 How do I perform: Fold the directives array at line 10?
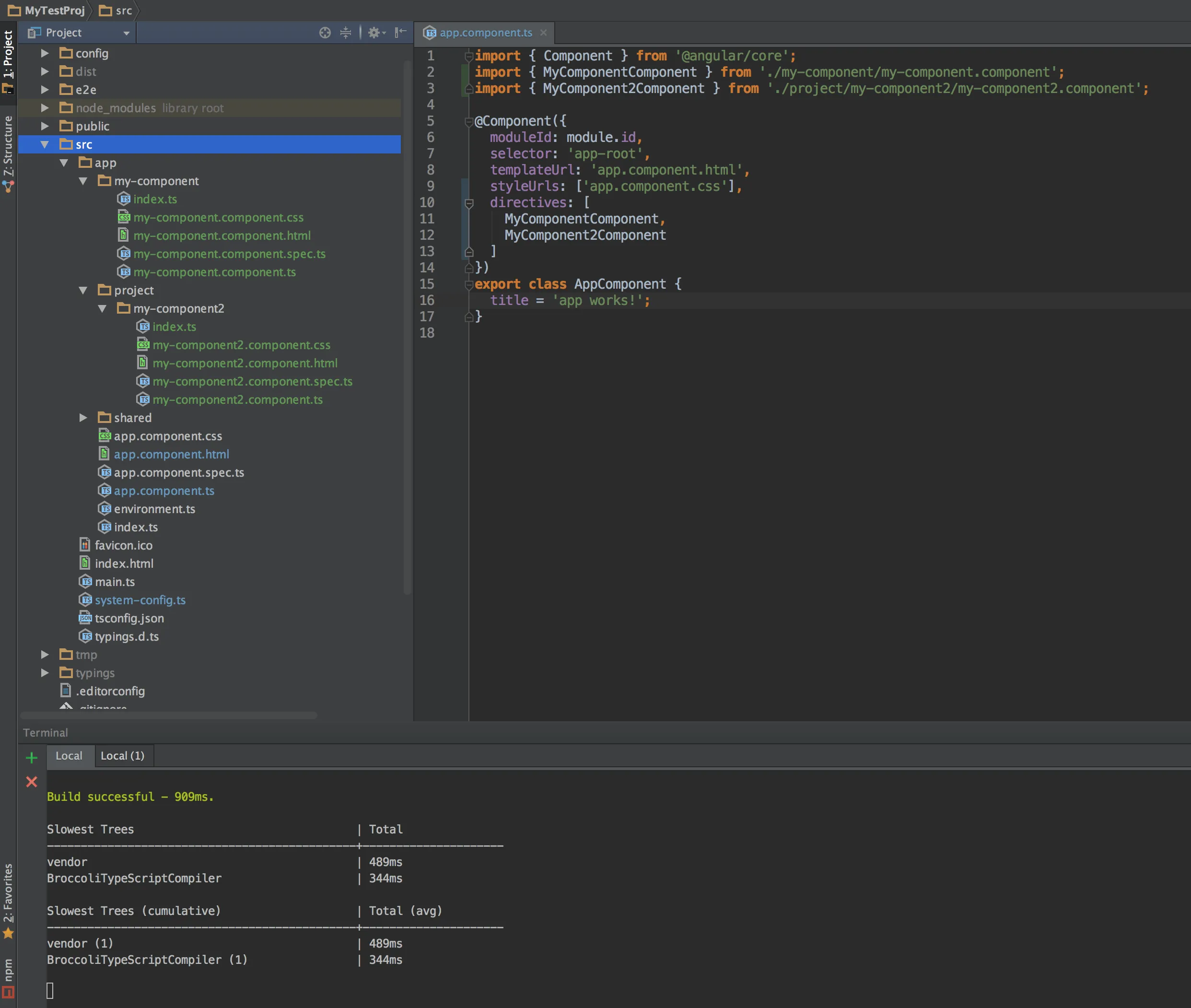pyautogui.click(x=469, y=203)
